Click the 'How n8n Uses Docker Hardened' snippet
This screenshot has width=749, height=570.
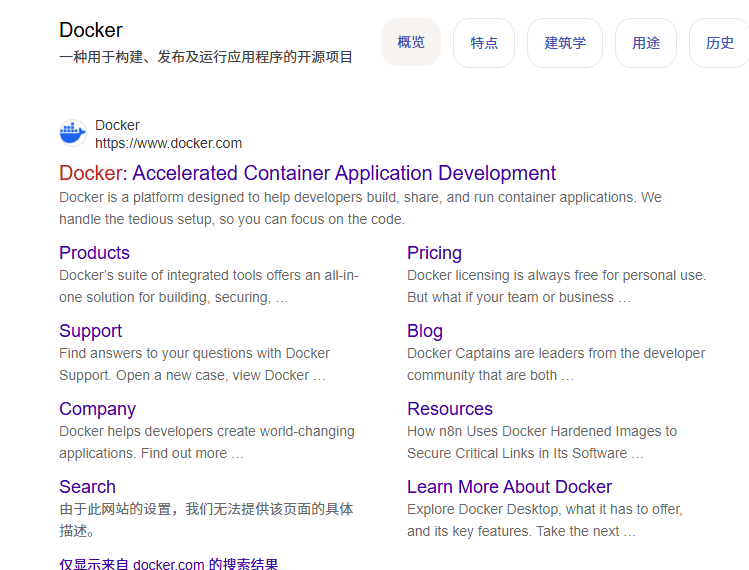point(542,442)
